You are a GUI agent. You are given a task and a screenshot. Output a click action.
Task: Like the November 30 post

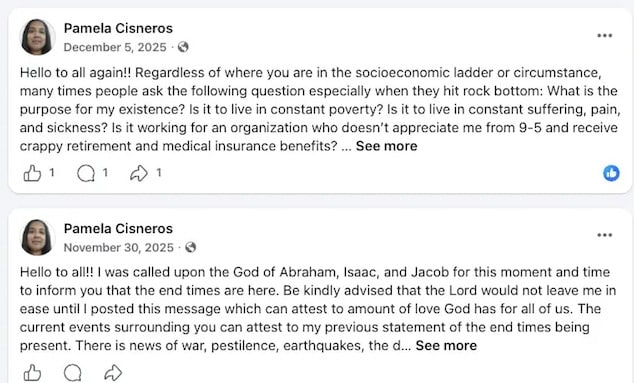coord(32,373)
